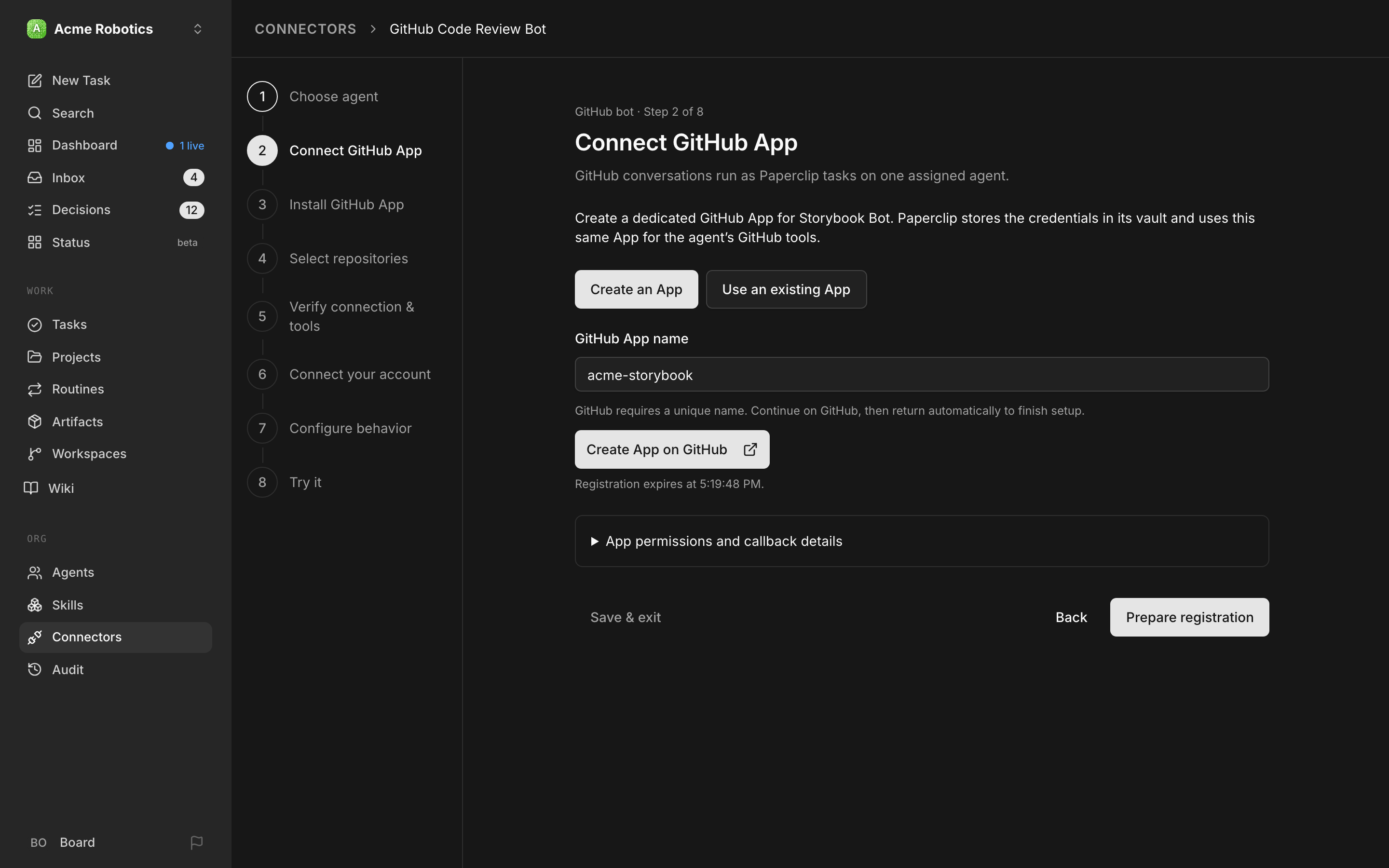Select step 7 Configure behavior

[329, 428]
